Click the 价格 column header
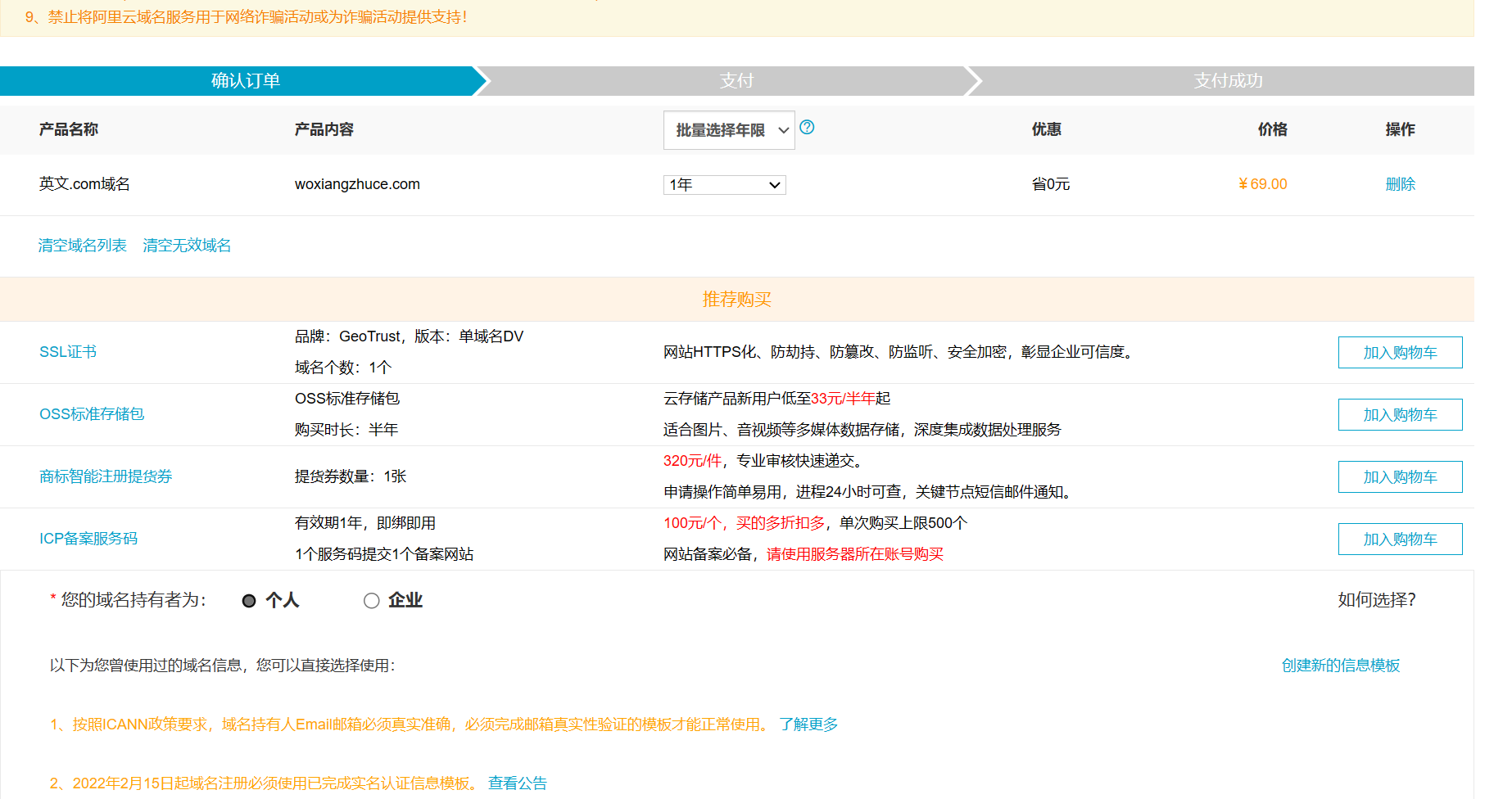Image resolution: width=1512 pixels, height=799 pixels. (x=1273, y=129)
